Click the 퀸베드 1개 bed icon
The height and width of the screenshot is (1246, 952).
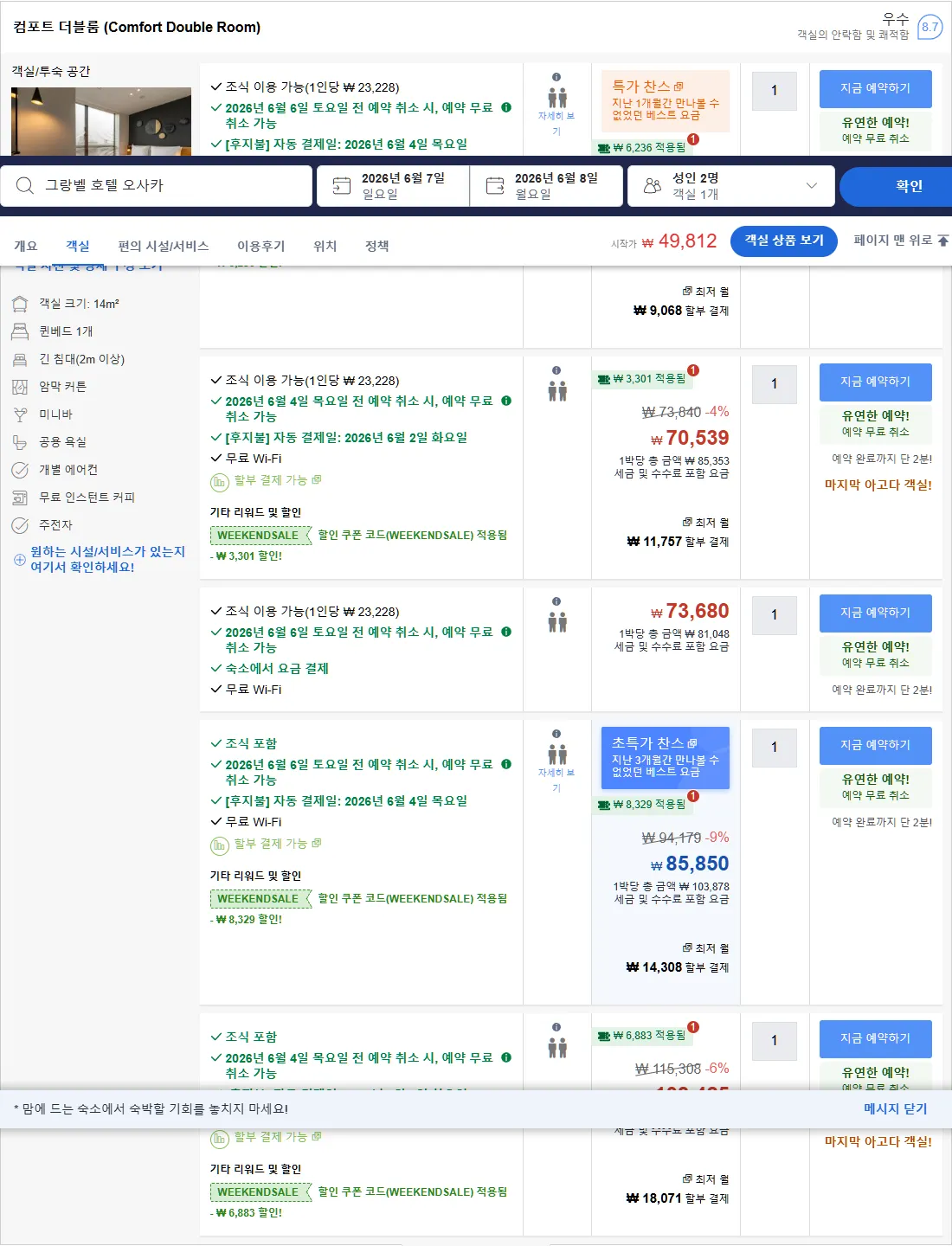(x=20, y=331)
